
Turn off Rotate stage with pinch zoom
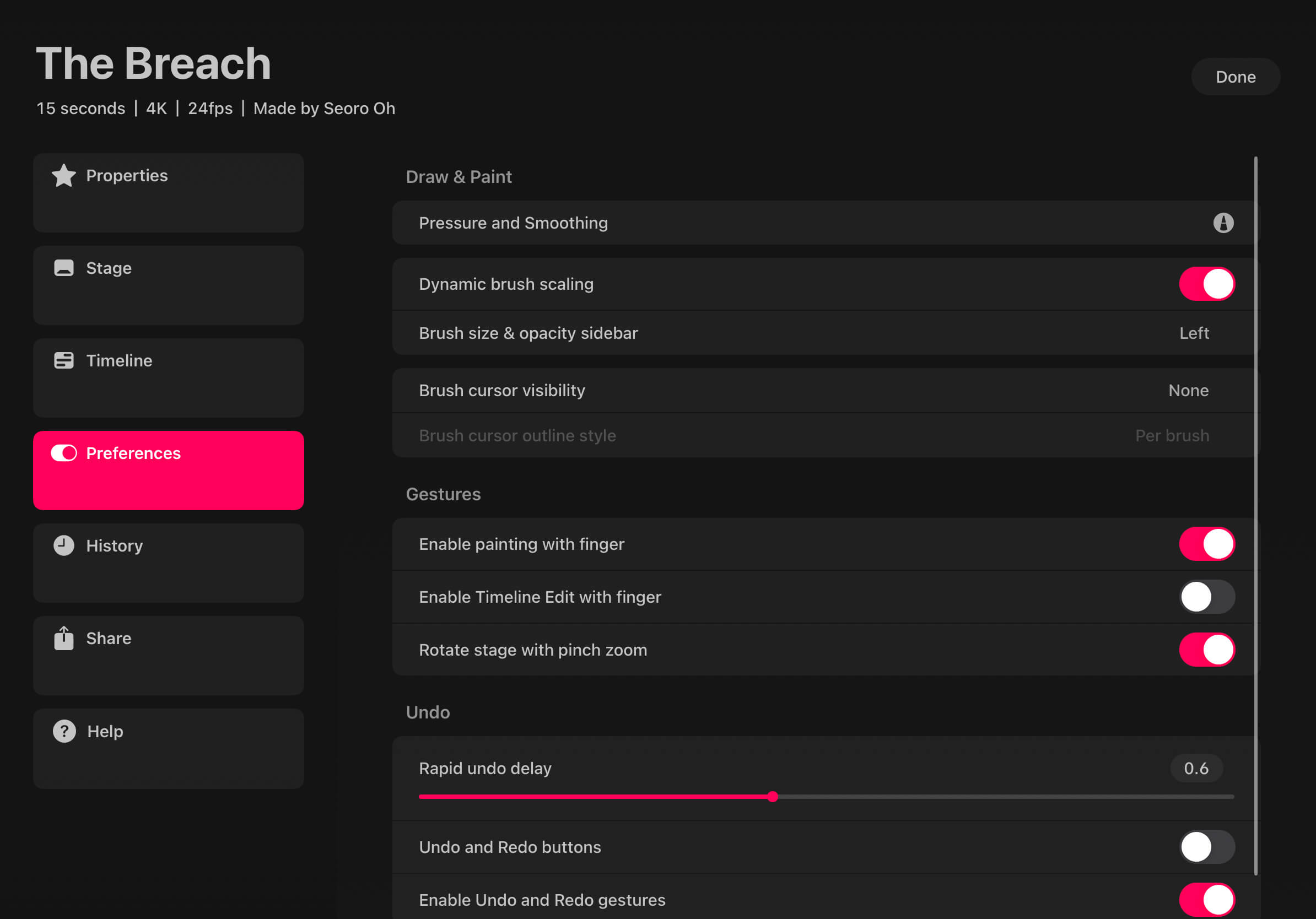tap(1206, 649)
